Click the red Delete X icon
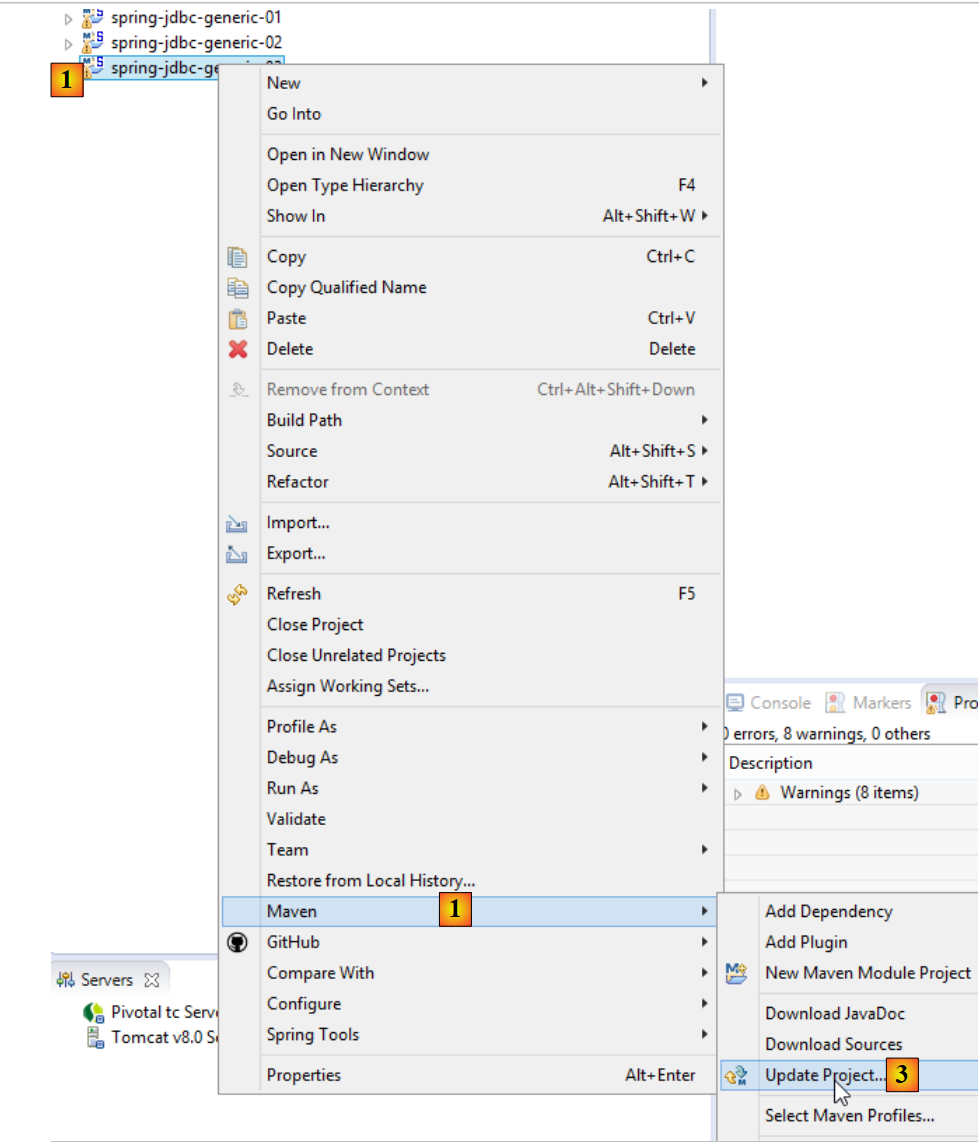This screenshot has height=1148, width=979. coord(237,349)
